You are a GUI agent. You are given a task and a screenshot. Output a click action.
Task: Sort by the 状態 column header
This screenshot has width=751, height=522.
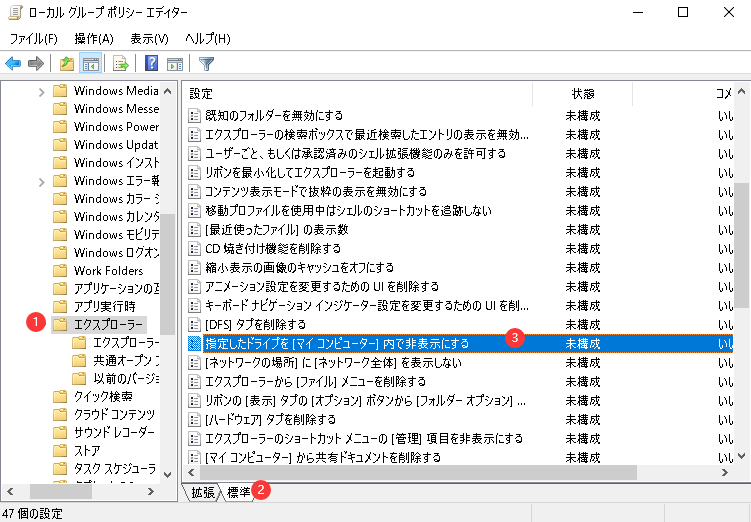tap(582, 93)
